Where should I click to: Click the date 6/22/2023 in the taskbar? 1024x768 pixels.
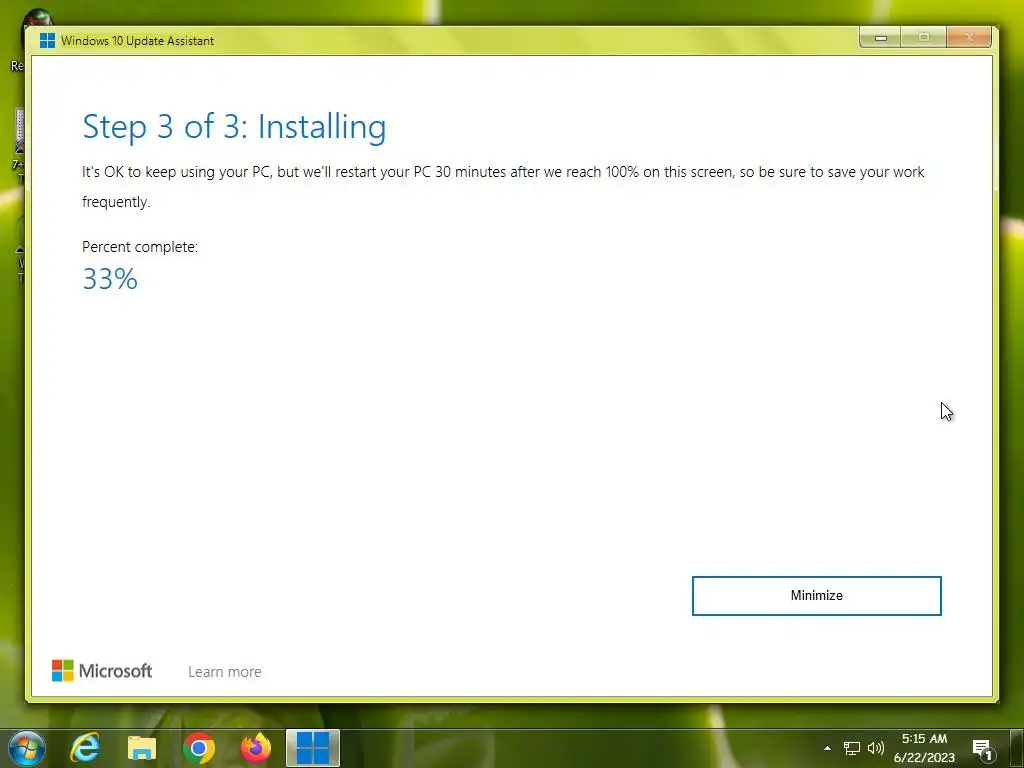[x=924, y=758]
